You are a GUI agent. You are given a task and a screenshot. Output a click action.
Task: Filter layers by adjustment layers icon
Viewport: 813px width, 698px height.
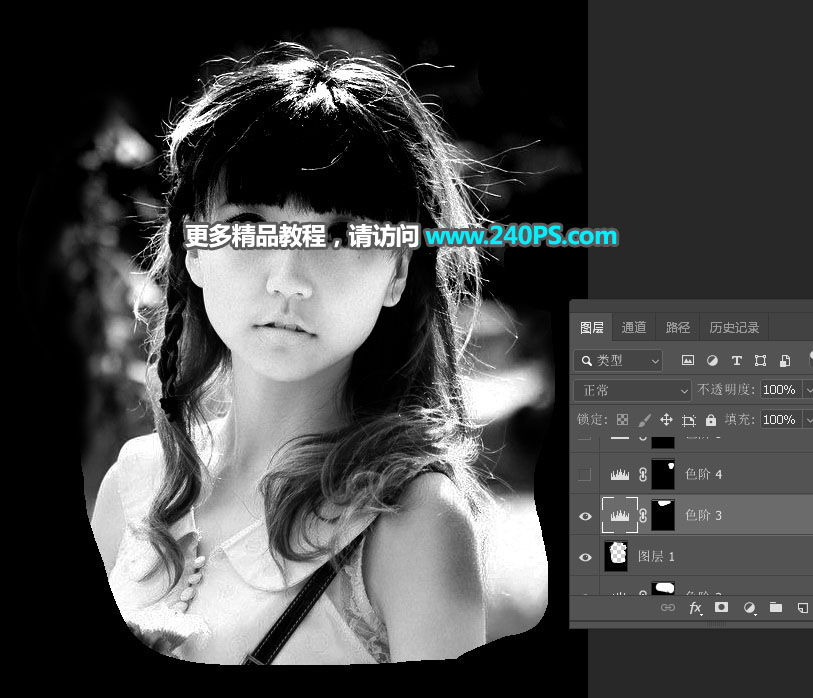pyautogui.click(x=712, y=360)
